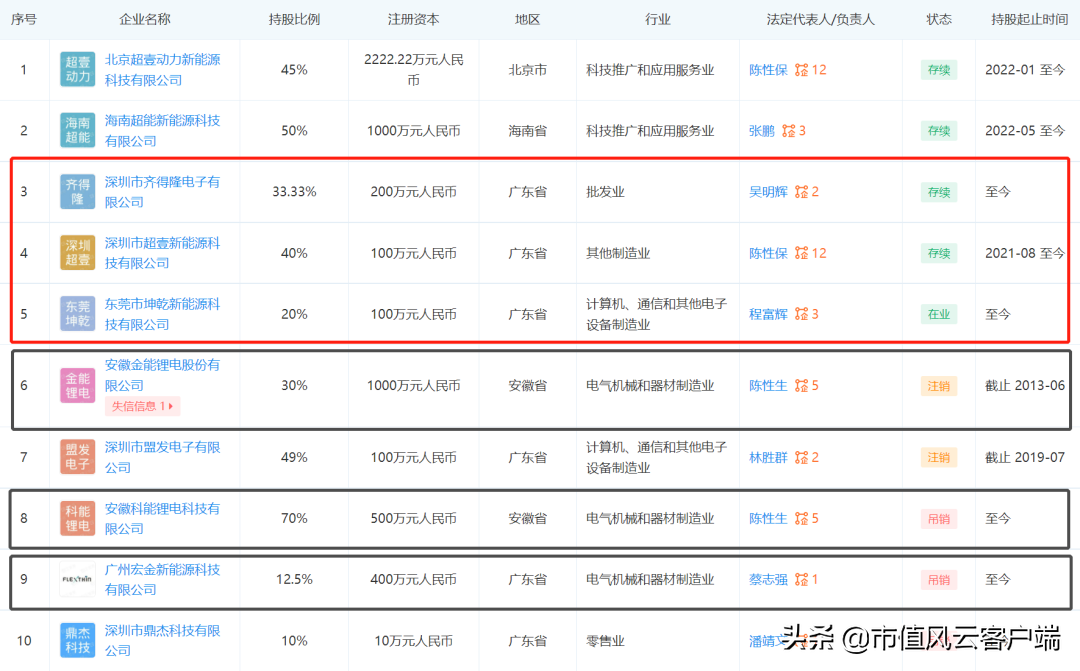Open relation graph icon beside 陈性保 in row 4

point(801,253)
